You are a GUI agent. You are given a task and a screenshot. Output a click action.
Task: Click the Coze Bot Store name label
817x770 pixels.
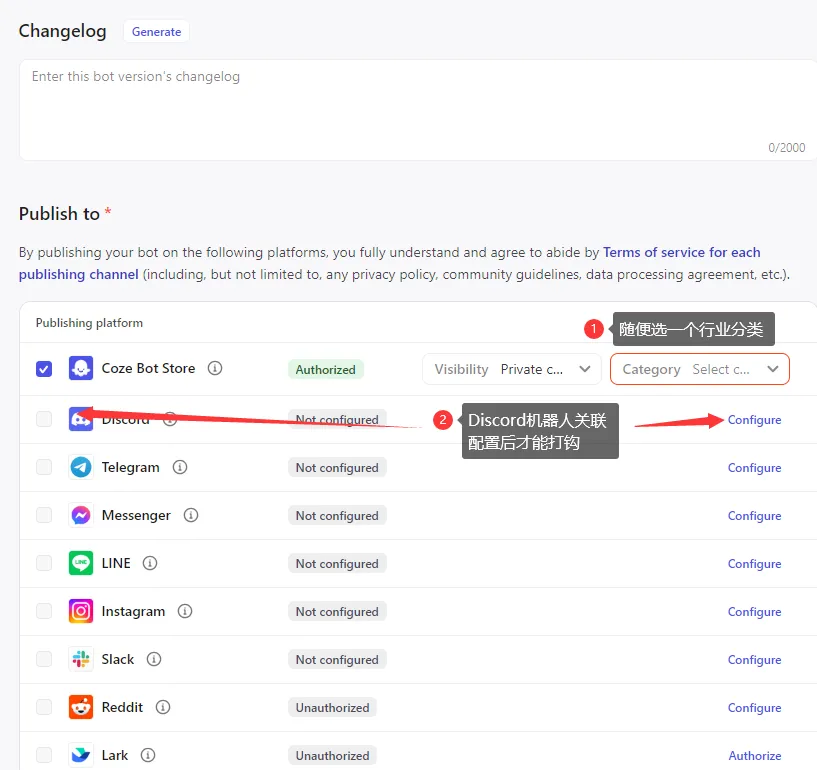pos(148,368)
